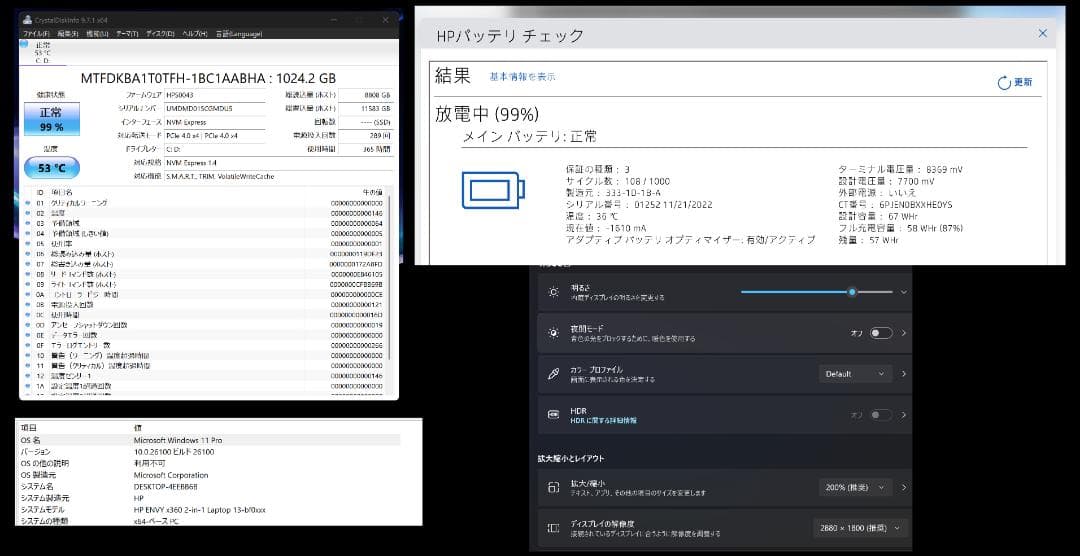The width and height of the screenshot is (1080, 556).
Task: Click the color profile eyedropper icon
Action: pyautogui.click(x=554, y=374)
